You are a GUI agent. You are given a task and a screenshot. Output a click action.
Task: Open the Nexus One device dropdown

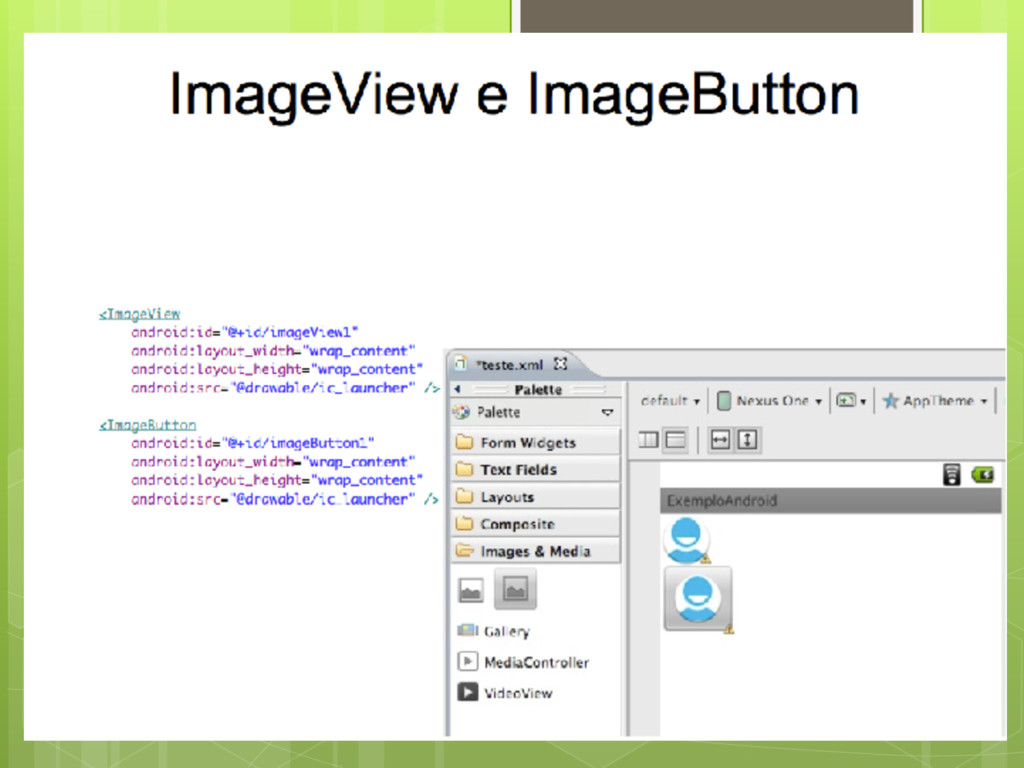click(x=769, y=401)
